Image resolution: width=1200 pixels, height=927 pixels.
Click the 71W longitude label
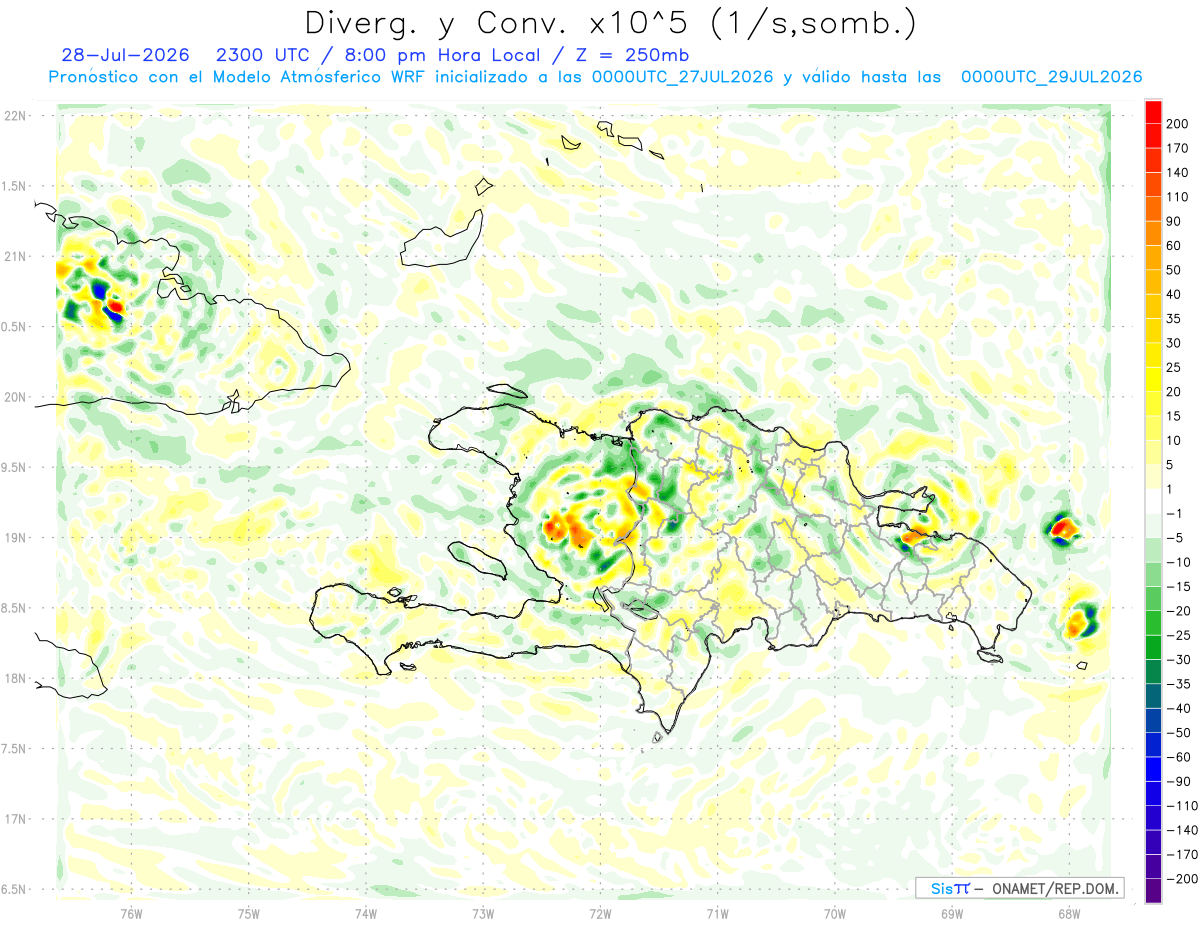tap(717, 913)
